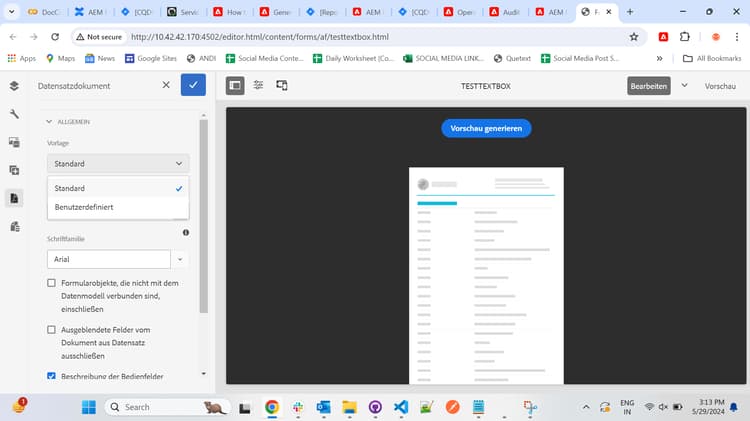
Task: Open the Vorlage dropdown showing Standard
Action: pyautogui.click(x=118, y=164)
